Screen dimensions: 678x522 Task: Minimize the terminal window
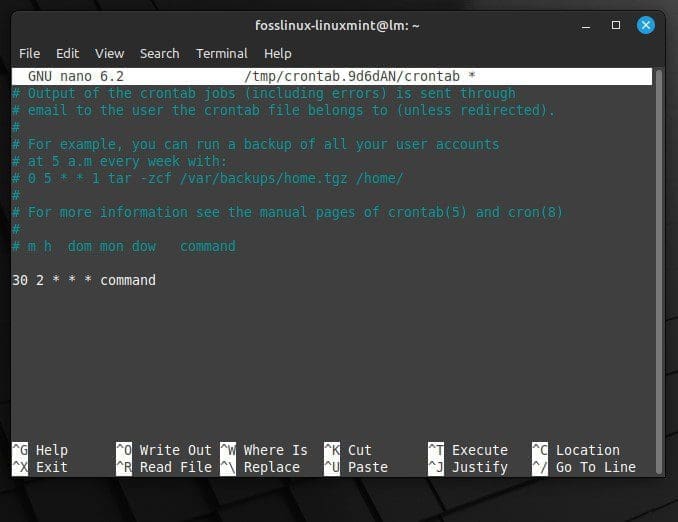[586, 26]
